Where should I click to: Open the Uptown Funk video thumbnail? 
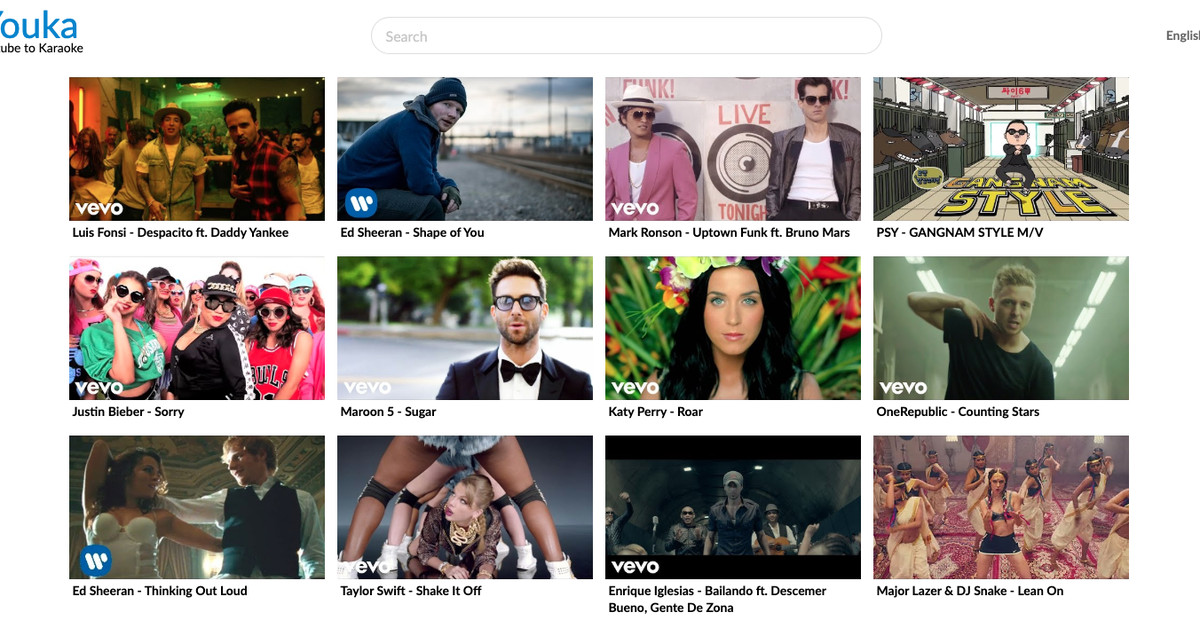click(x=733, y=149)
